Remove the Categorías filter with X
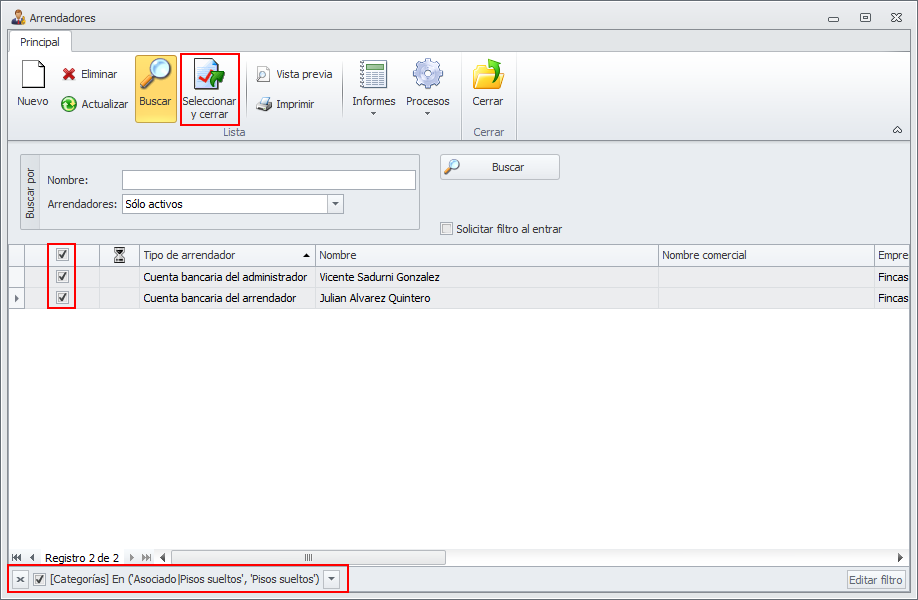The width and height of the screenshot is (918, 600). tap(20, 580)
